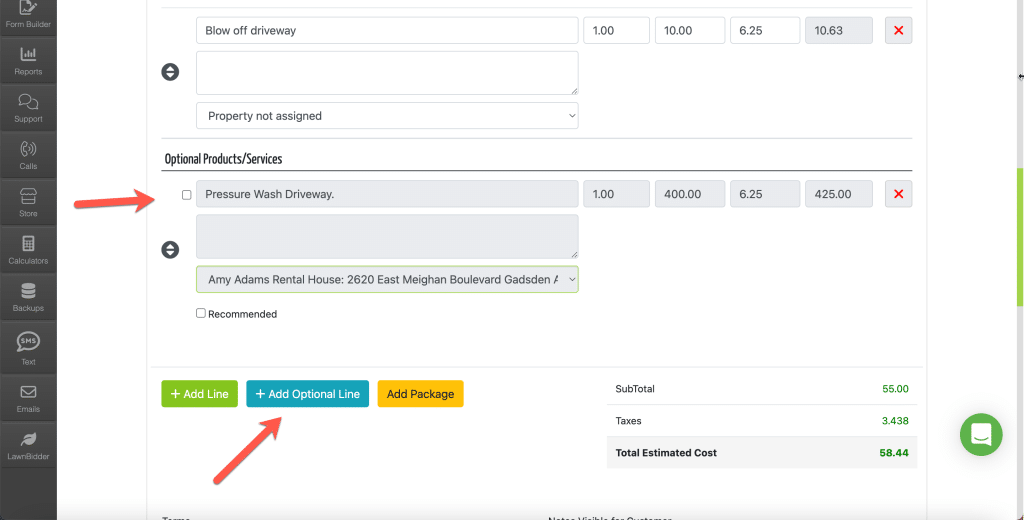Edit Blow off driveway quantity 1.00
The image size is (1024, 520).
pyautogui.click(x=616, y=30)
